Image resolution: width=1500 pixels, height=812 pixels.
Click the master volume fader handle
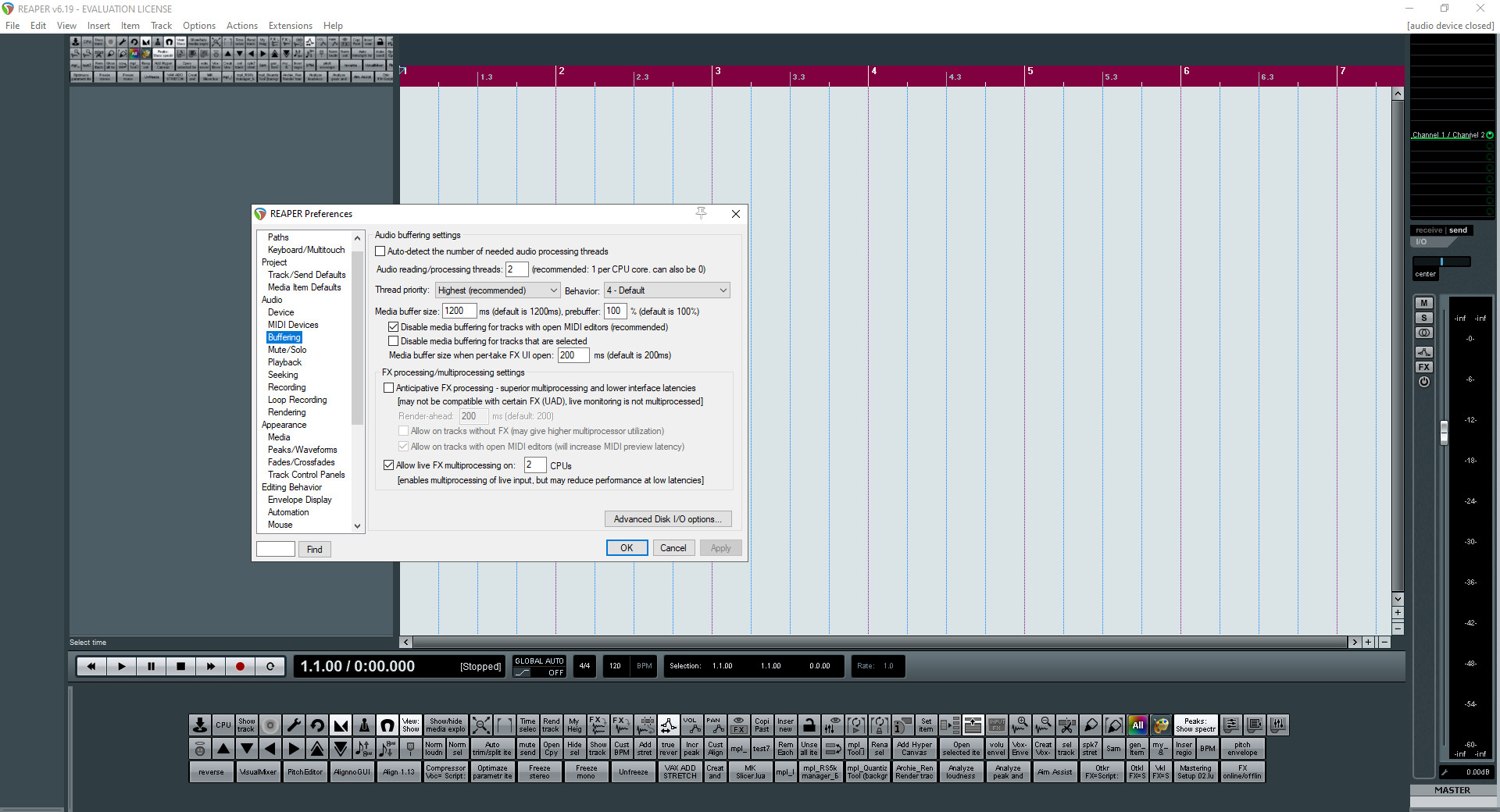1444,433
